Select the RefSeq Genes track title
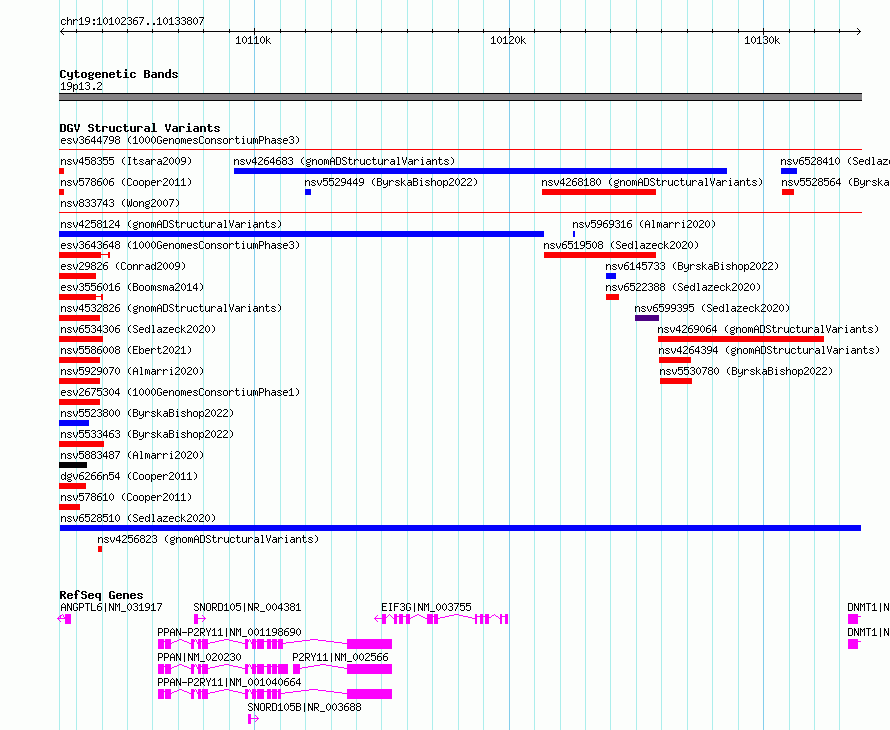Screen dimensions: 890x730 coord(101,595)
